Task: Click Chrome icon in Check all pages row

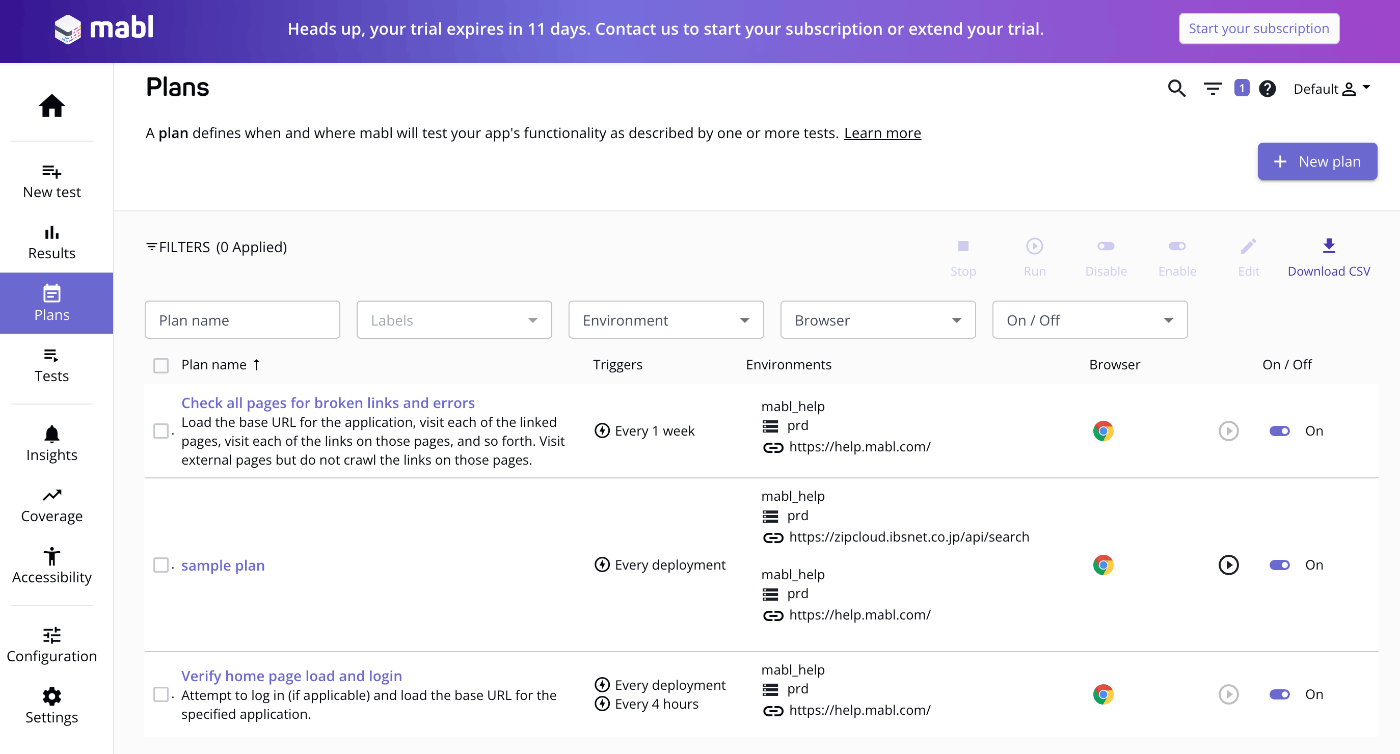Action: 1103,431
